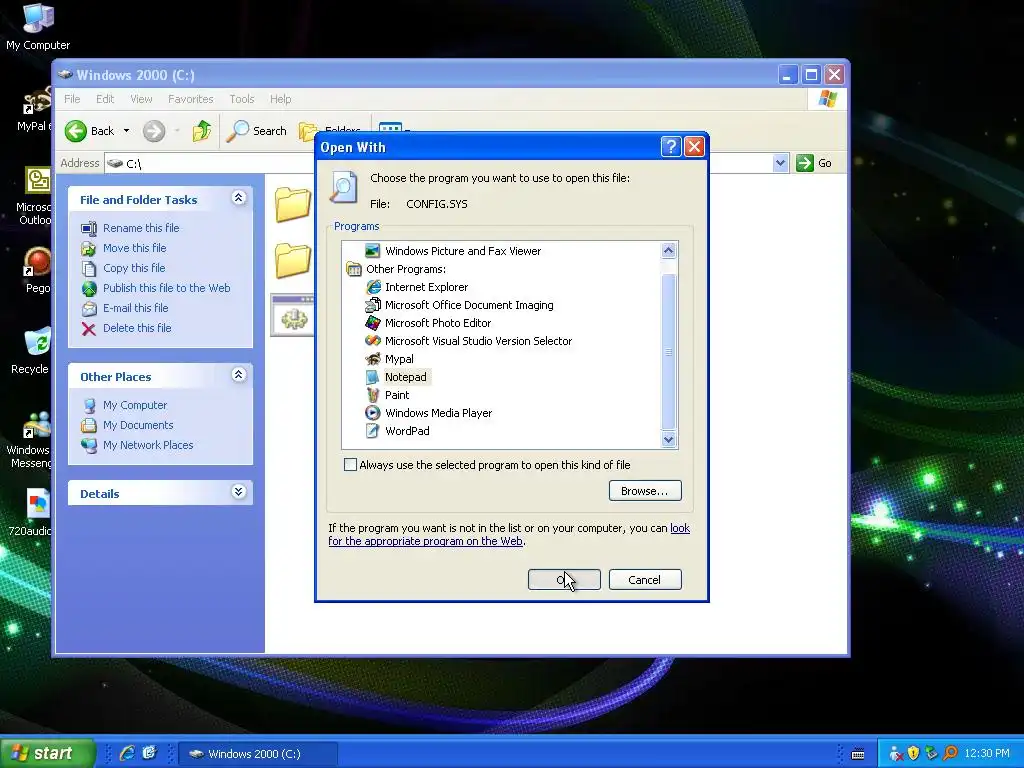This screenshot has height=768, width=1024.
Task: Enable Always use the selected program checkbox
Action: coord(351,465)
